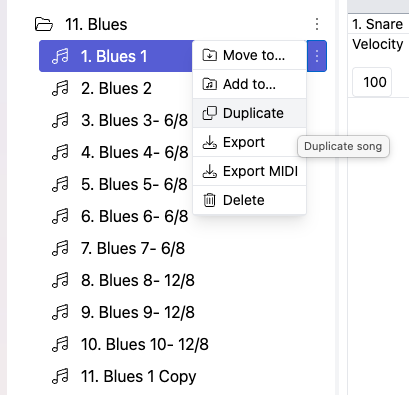Click the music note icon of 7. Blues 7- 6/8

[60, 248]
